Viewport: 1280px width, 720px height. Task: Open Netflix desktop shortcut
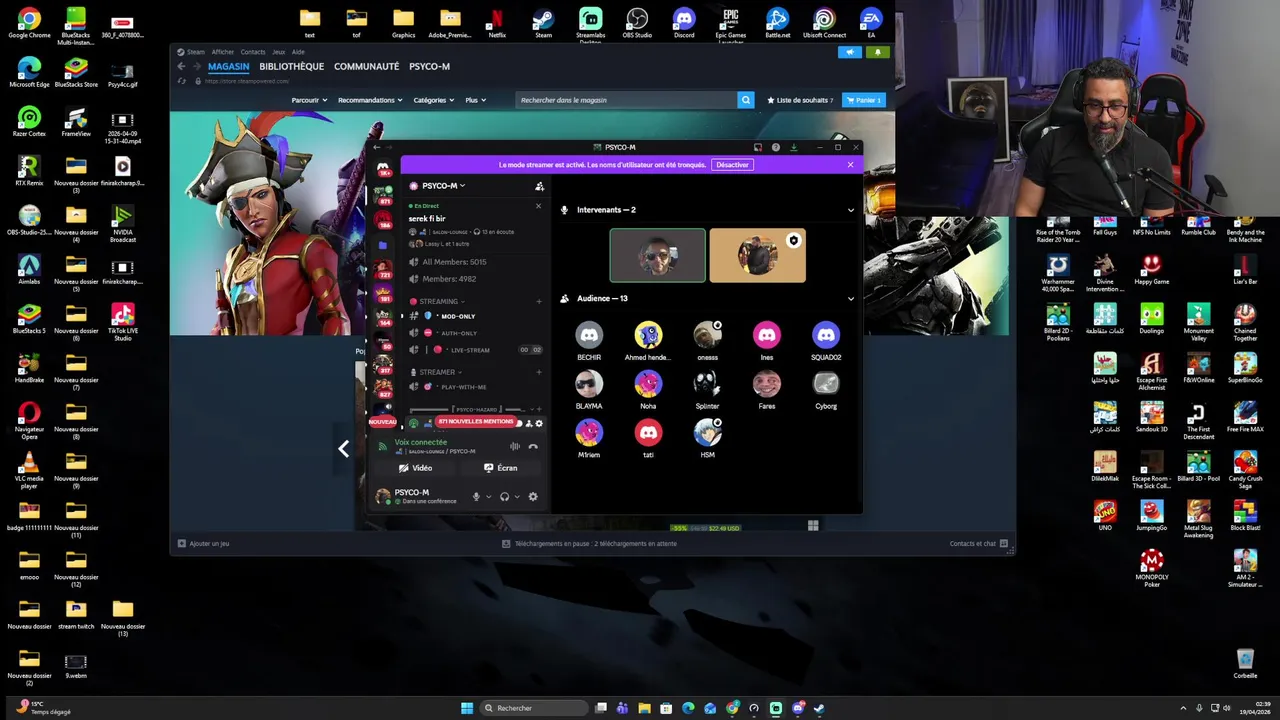(x=496, y=23)
